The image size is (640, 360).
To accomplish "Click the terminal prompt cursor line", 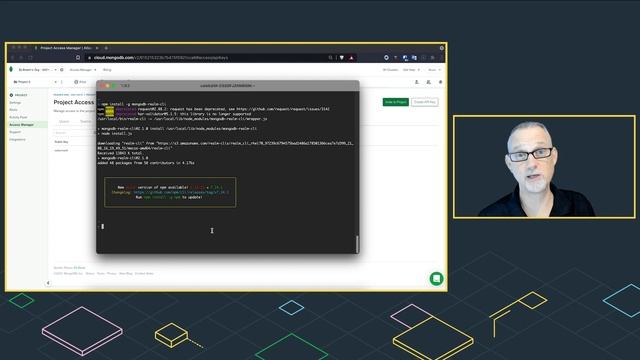I will point(103,226).
